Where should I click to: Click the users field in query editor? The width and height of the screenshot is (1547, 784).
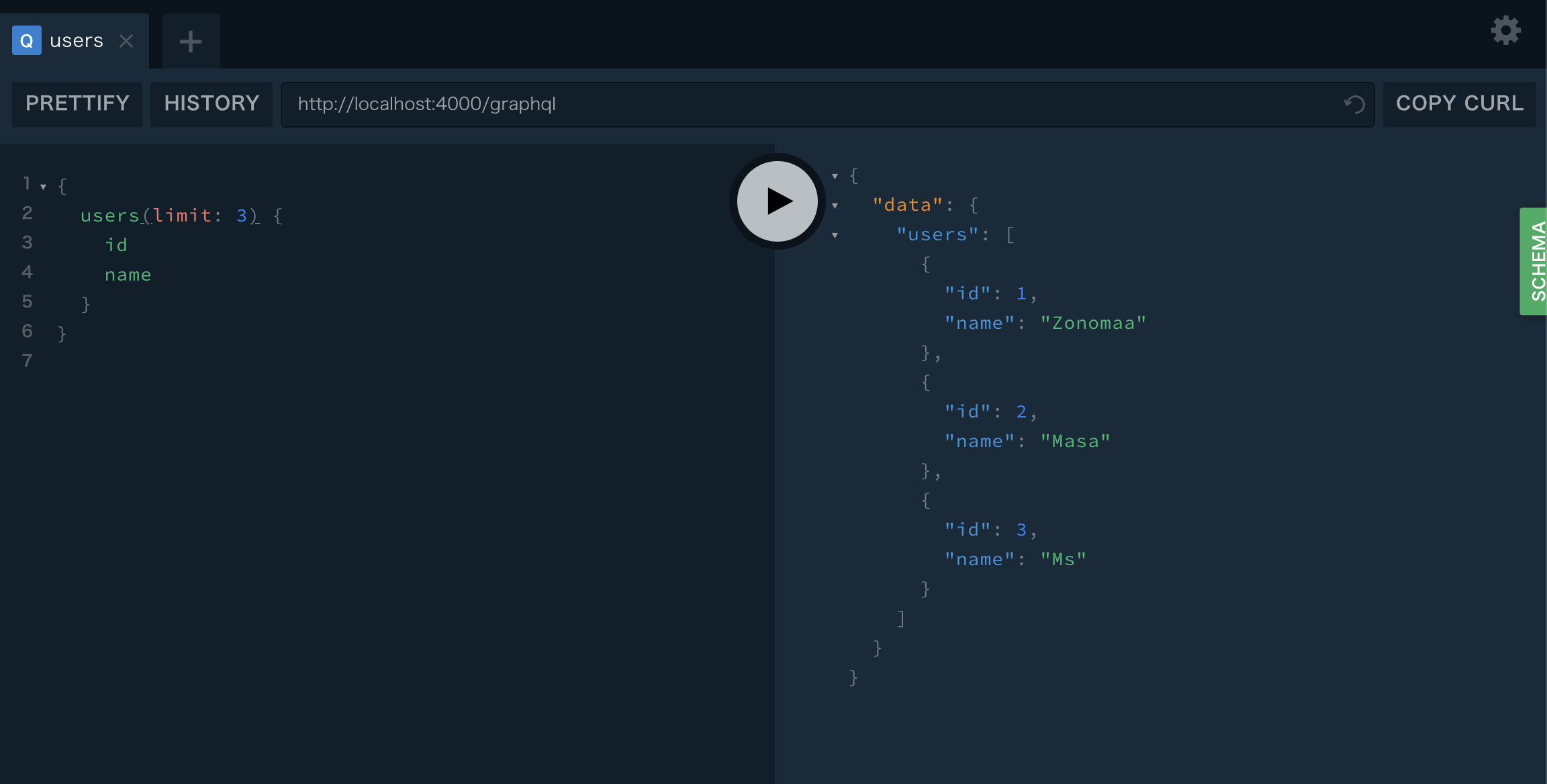(x=109, y=215)
